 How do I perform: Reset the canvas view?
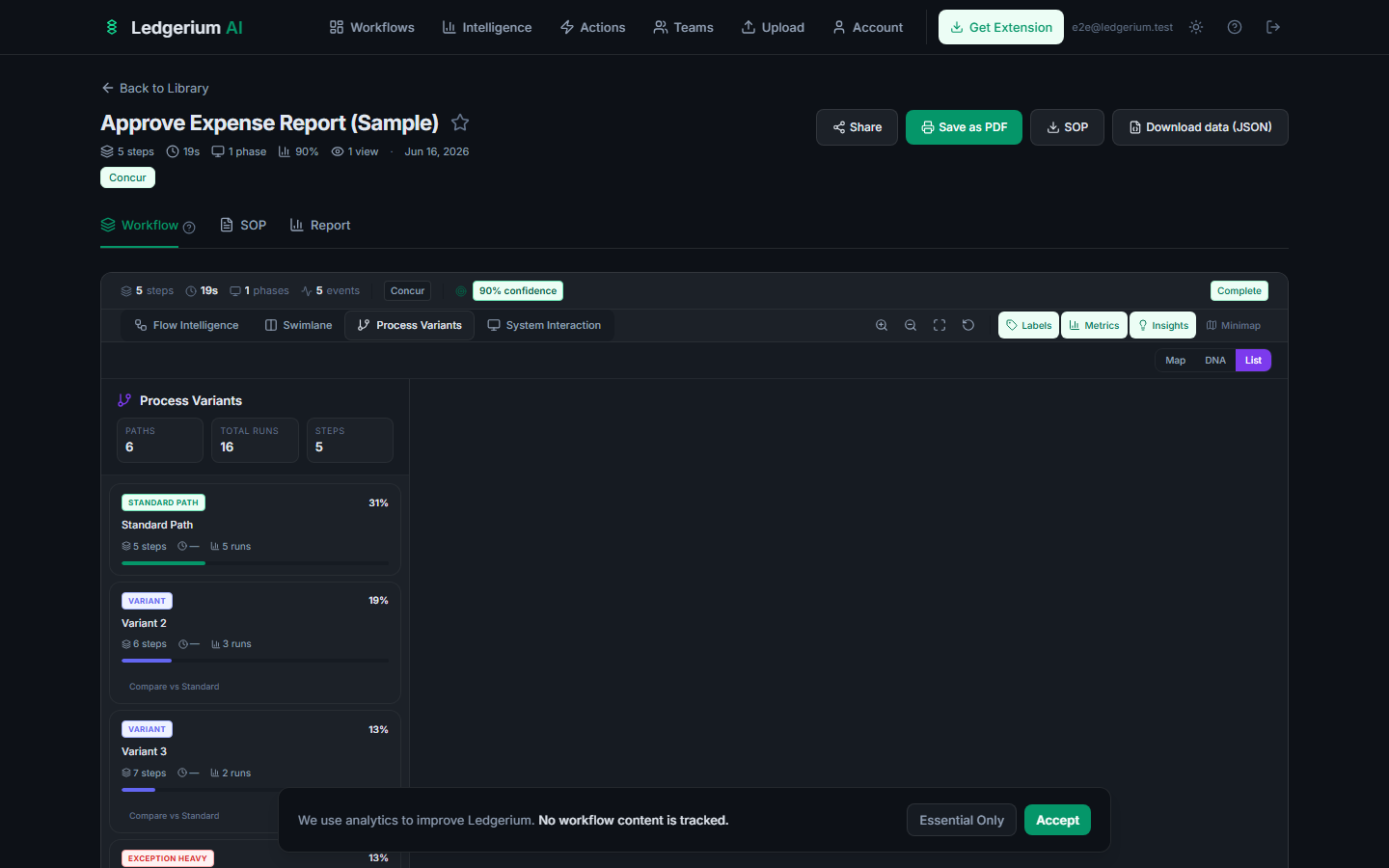pyautogui.click(x=968, y=325)
